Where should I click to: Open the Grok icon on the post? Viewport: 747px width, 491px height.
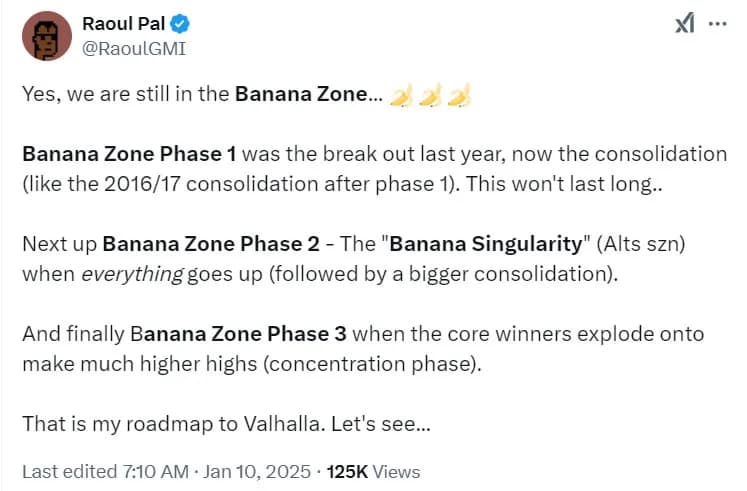tap(685, 24)
